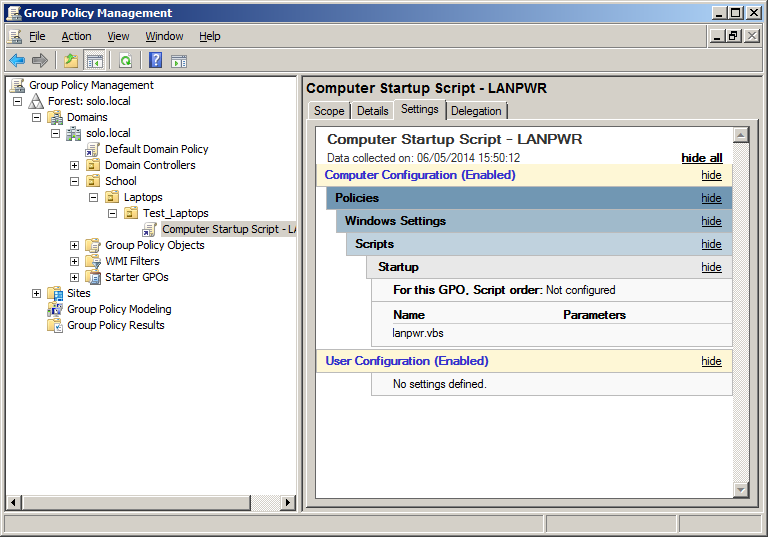Image resolution: width=768 pixels, height=537 pixels.
Task: Collapse the Test_Laptops OU node
Action: click(113, 214)
